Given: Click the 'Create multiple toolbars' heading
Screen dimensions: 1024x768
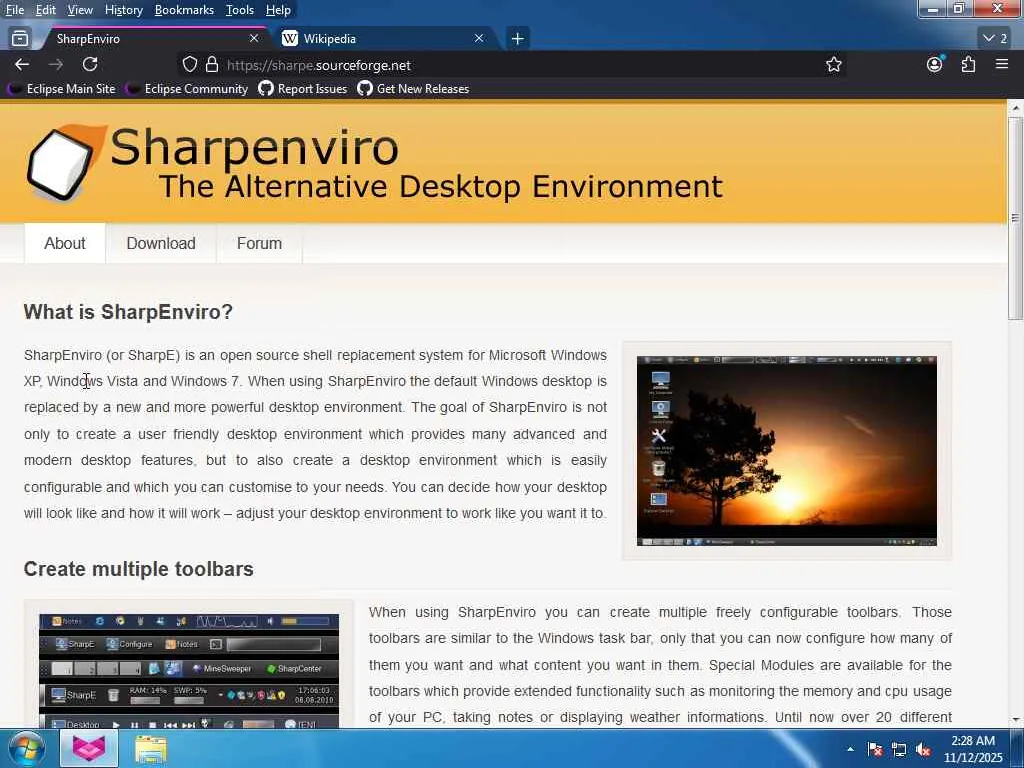Looking at the screenshot, I should [x=138, y=569].
